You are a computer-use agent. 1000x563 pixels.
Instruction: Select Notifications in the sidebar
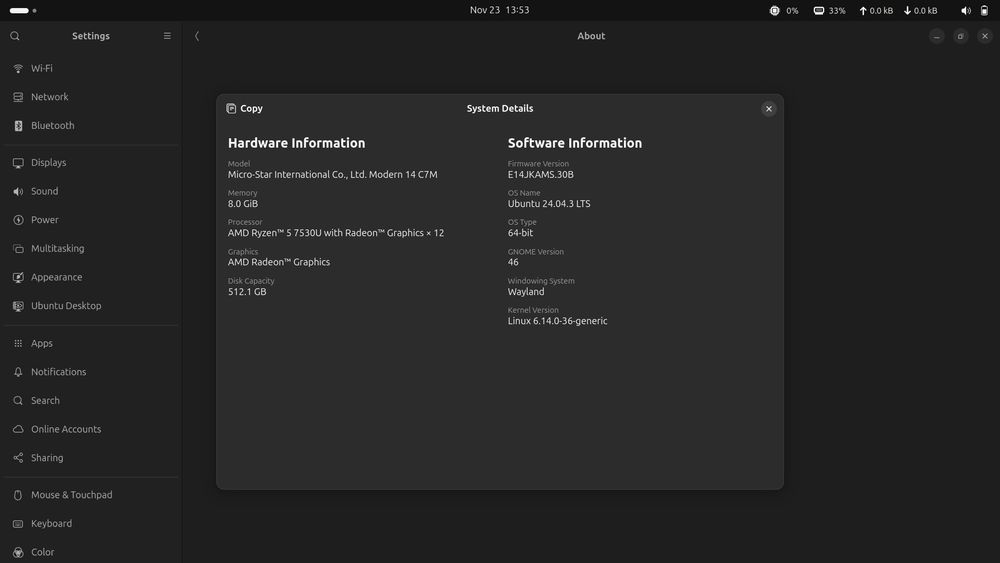point(91,372)
